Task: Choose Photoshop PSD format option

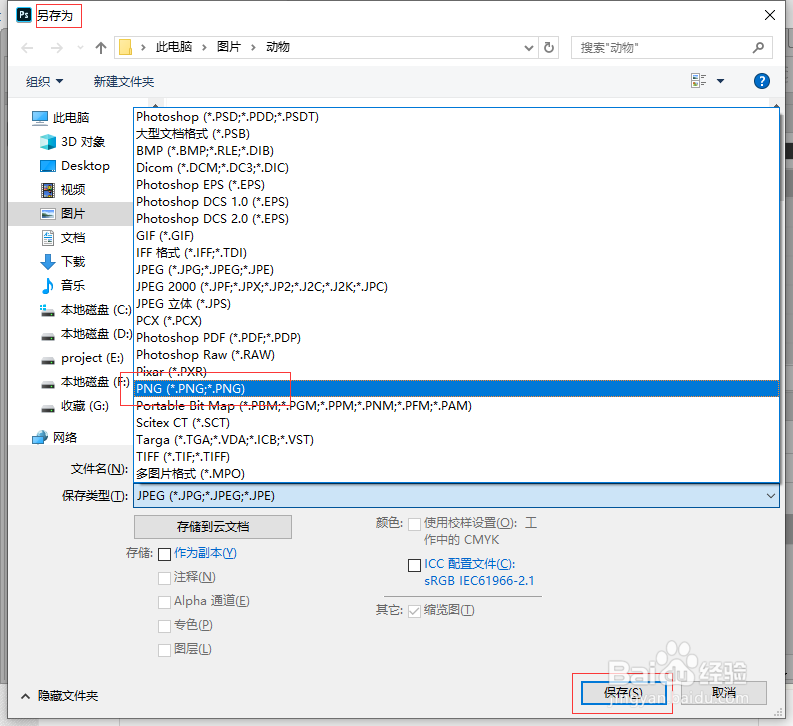Action: (x=456, y=117)
